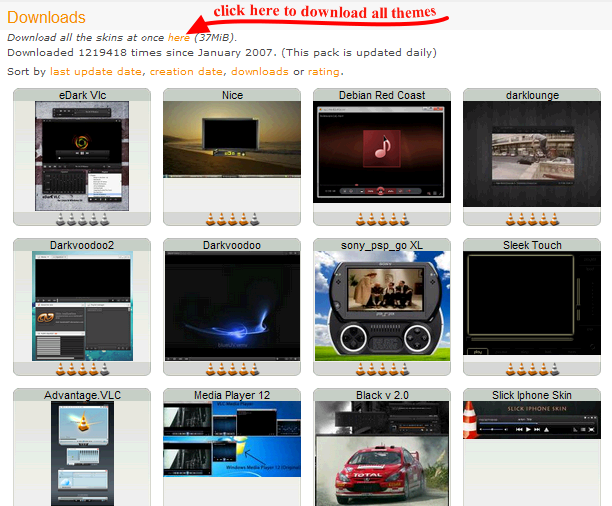Image resolution: width=612 pixels, height=506 pixels.
Task: Click the sony_psp_go XL title
Action: 382,245
